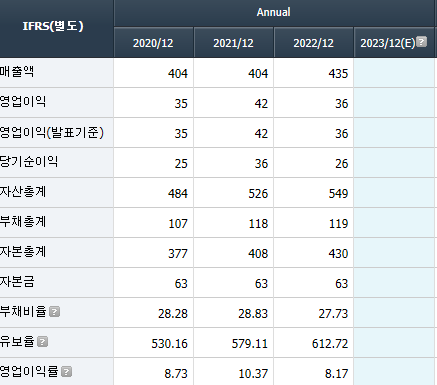The width and height of the screenshot is (437, 385).
Task: Select 부채총계 value 107
Action: pyautogui.click(x=178, y=224)
